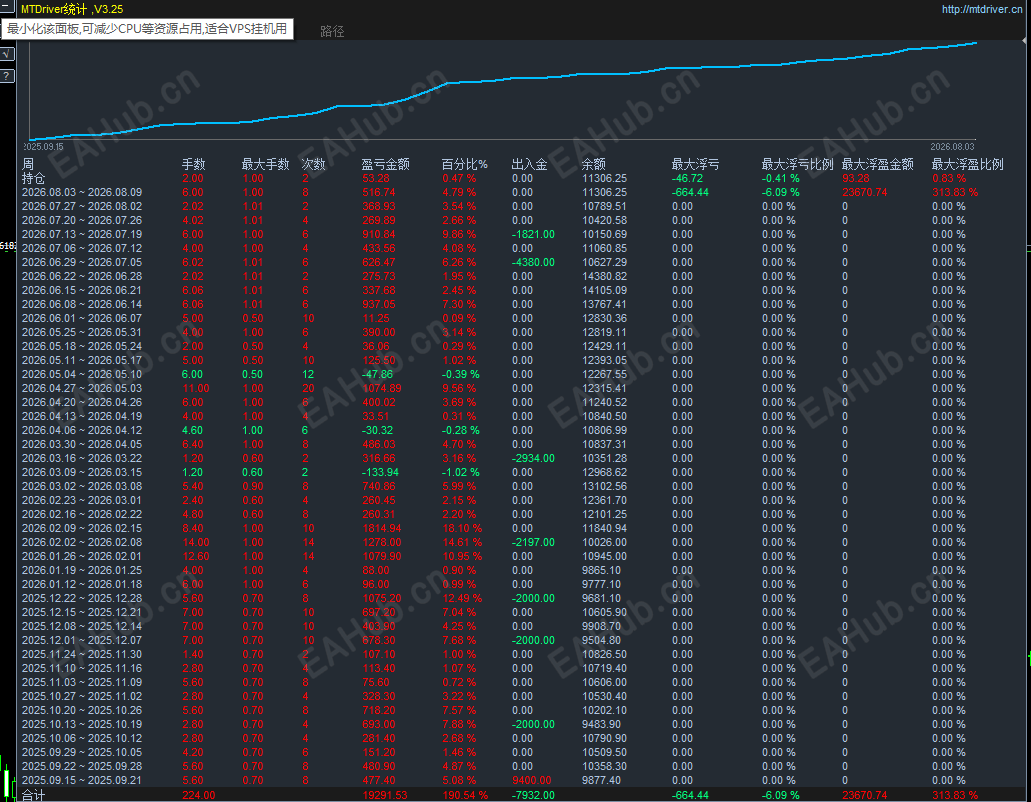Click the MTDriver统计 ,V3.25 title text
This screenshot has height=802, width=1031.
pos(72,9)
